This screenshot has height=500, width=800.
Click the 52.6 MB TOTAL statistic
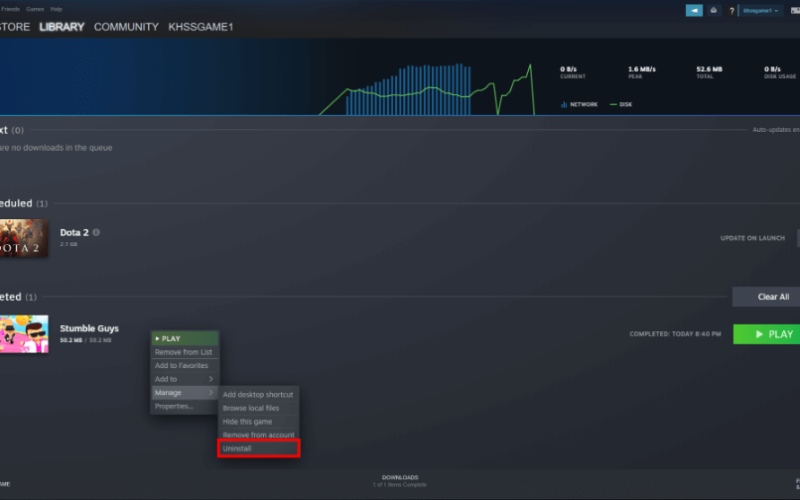click(x=709, y=72)
